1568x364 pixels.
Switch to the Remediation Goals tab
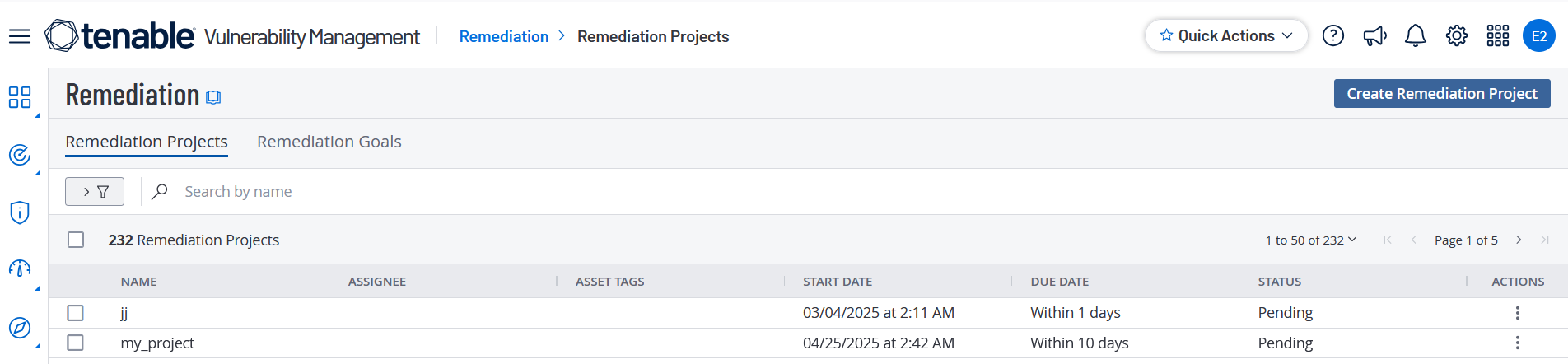pyautogui.click(x=329, y=142)
